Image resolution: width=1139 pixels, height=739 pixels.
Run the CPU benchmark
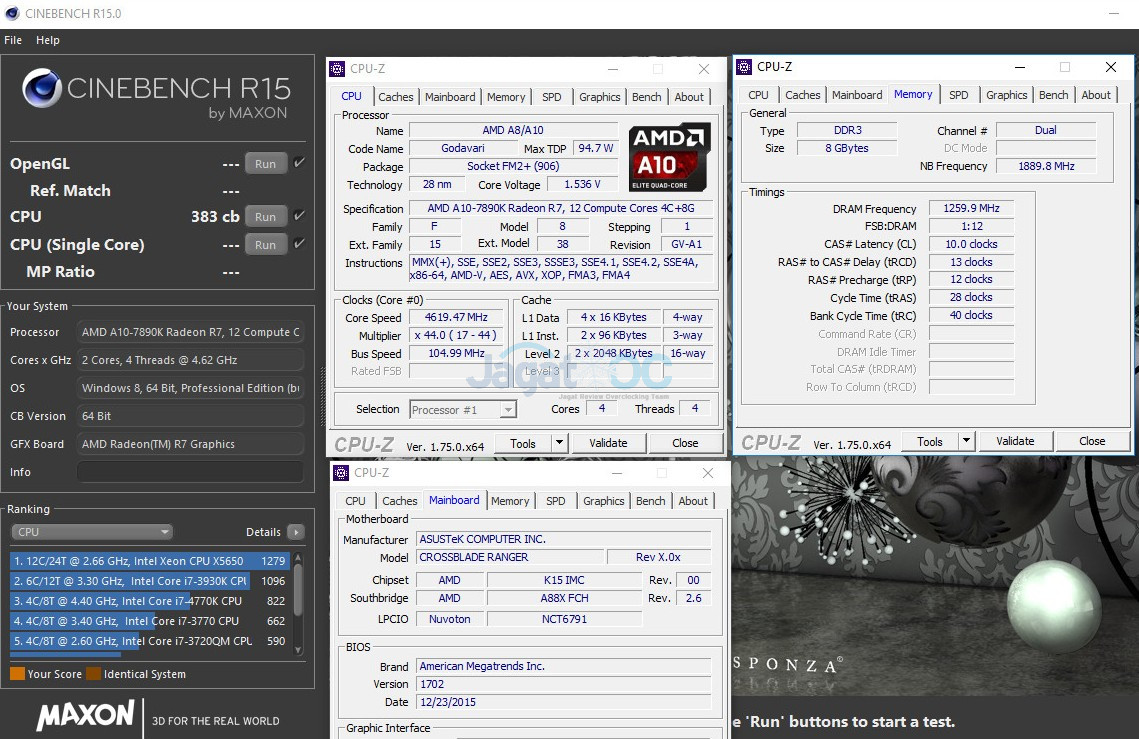[x=265, y=217]
